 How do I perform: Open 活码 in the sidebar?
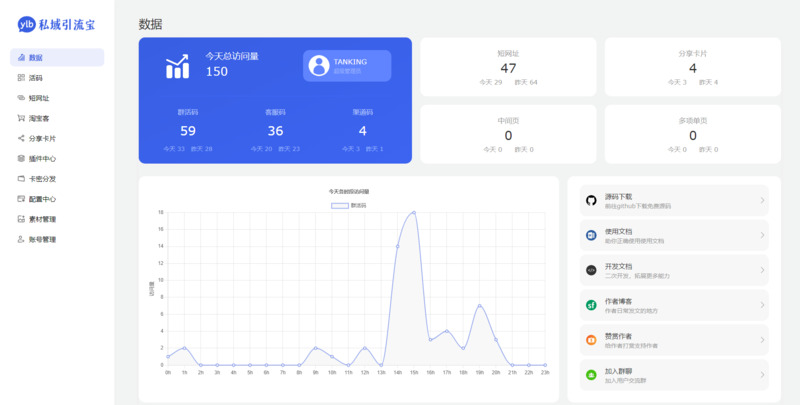tap(36, 78)
